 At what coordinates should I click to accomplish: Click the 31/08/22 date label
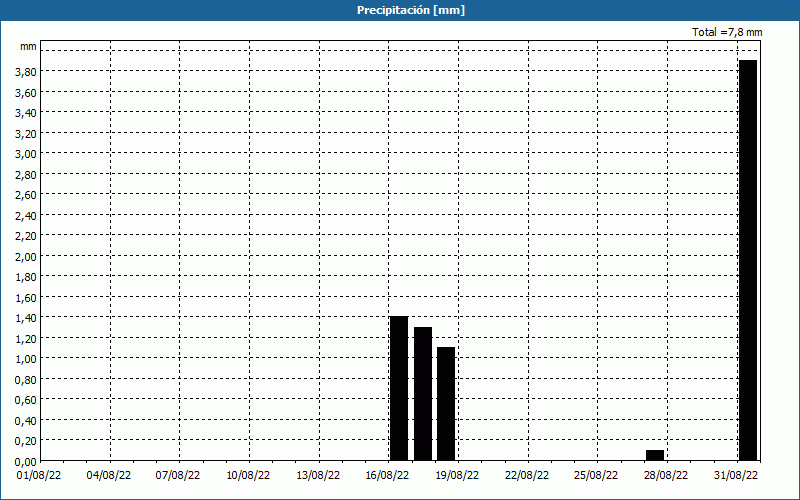[736, 476]
